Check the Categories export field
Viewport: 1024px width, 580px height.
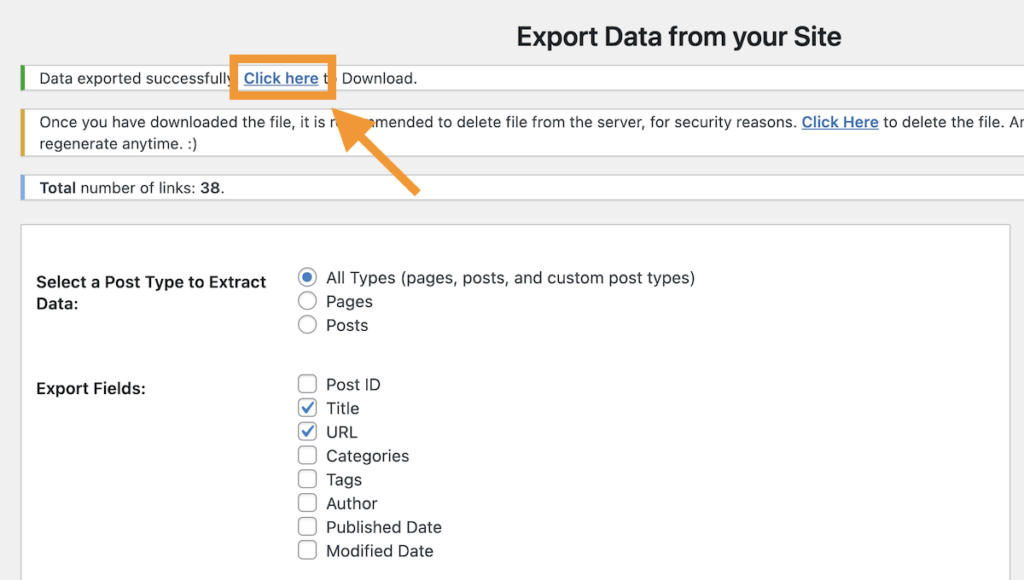click(307, 455)
